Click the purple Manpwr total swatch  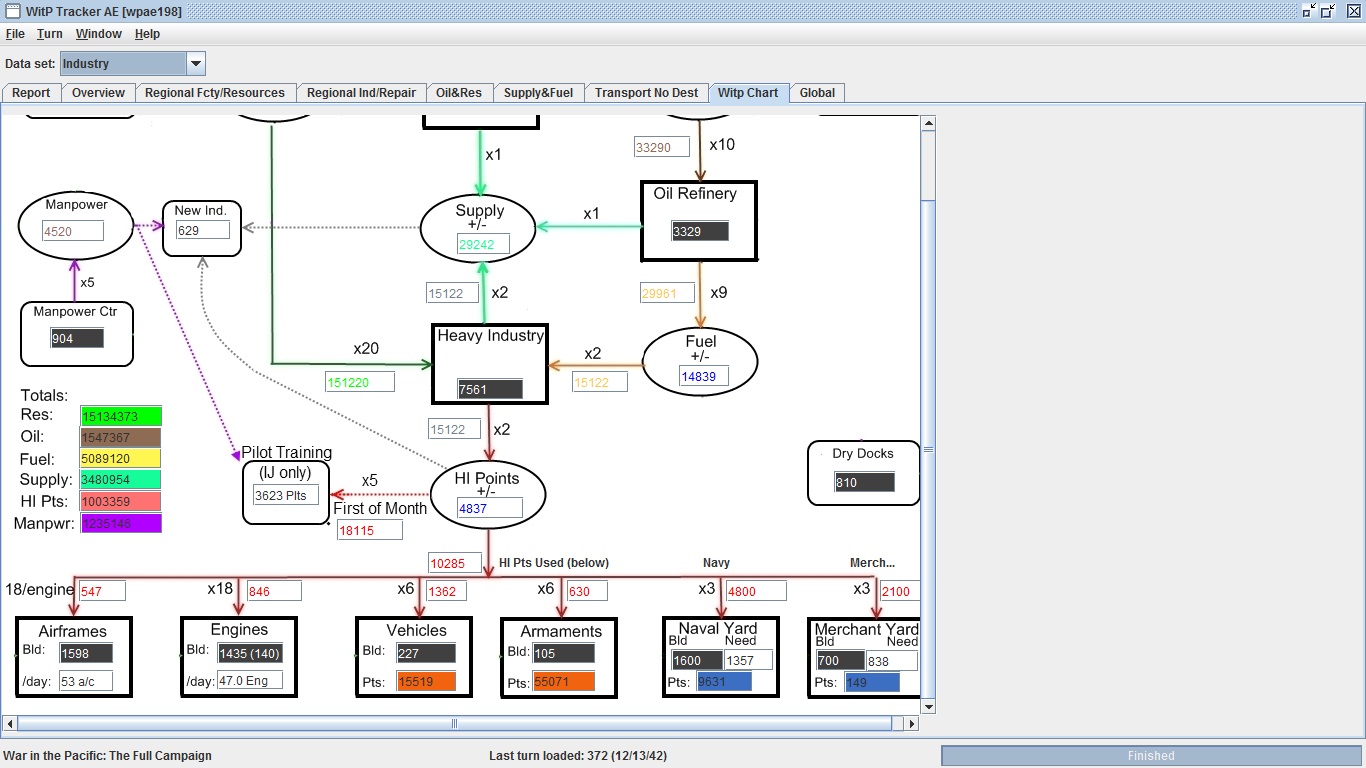coord(121,523)
